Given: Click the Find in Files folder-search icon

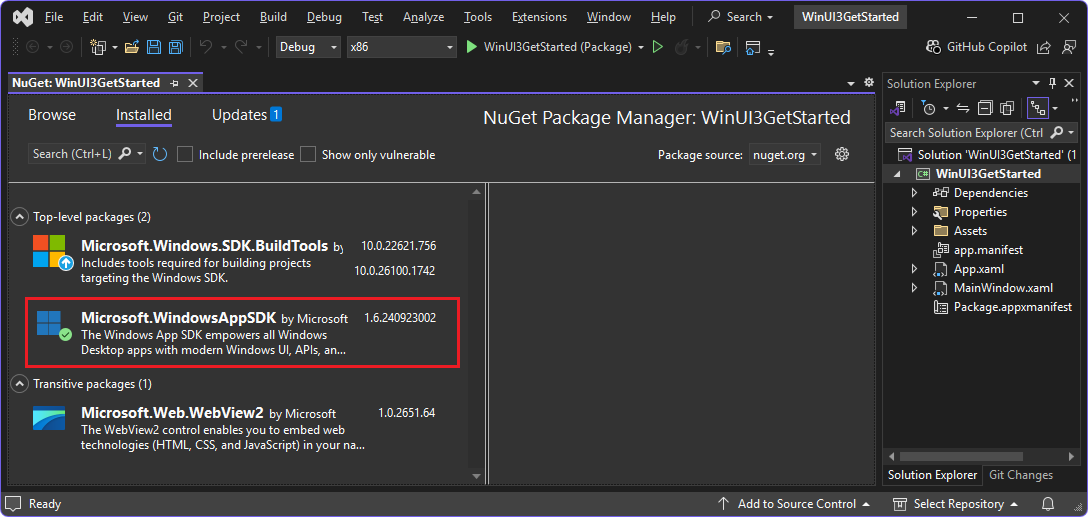Looking at the screenshot, I should click(723, 47).
